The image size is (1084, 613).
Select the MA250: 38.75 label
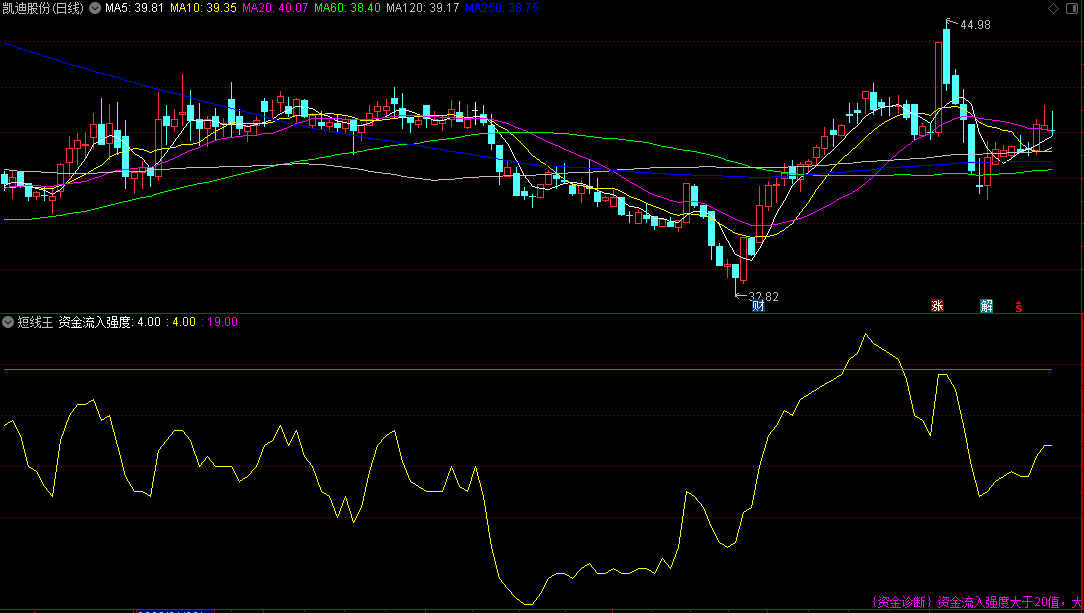coord(501,8)
